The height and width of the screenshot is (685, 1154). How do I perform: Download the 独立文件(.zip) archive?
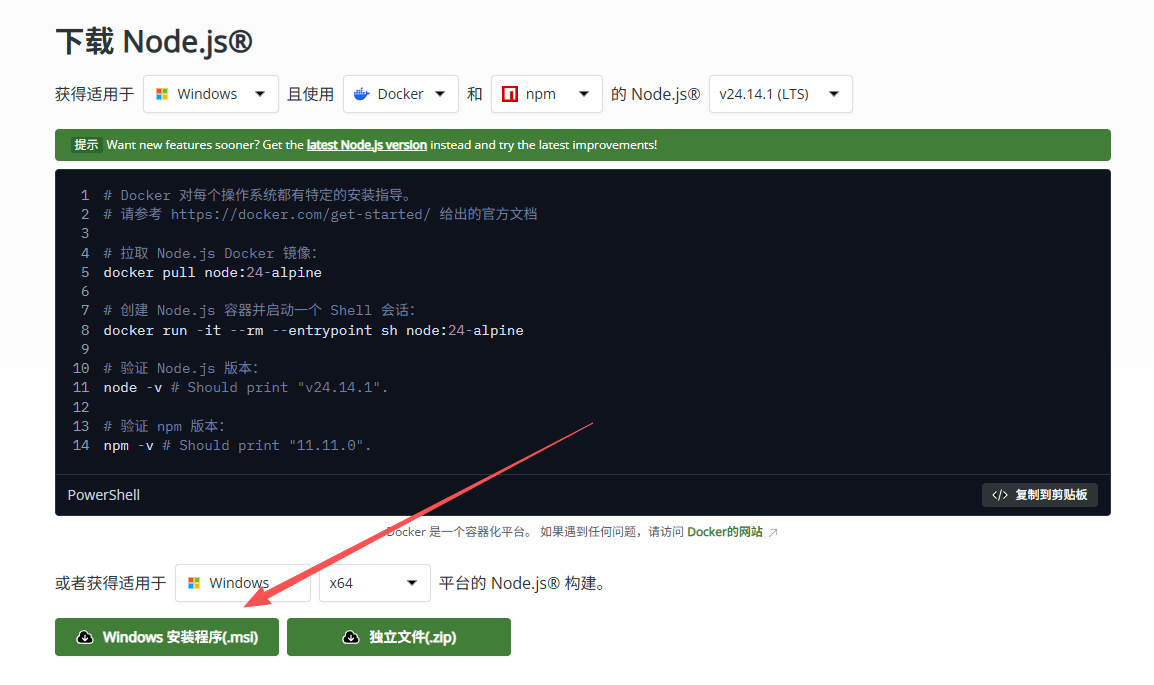coord(399,637)
